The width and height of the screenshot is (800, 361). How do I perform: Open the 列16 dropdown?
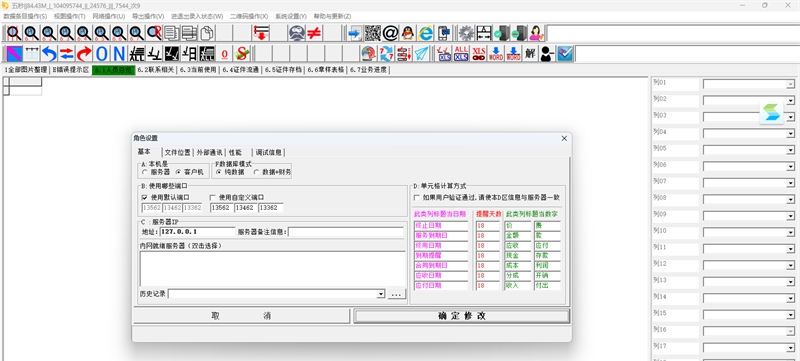coord(791,332)
